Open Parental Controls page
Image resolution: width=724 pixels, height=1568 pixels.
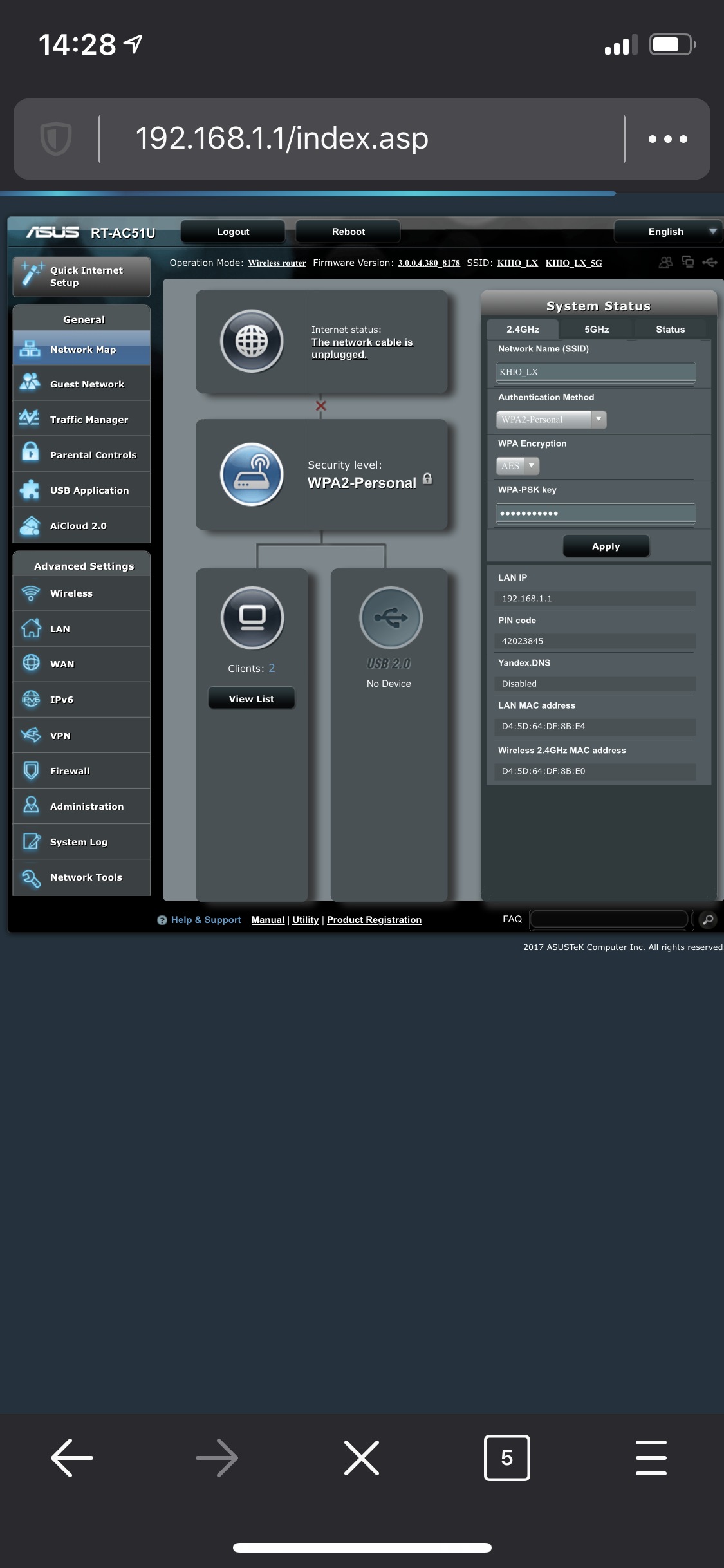81,454
